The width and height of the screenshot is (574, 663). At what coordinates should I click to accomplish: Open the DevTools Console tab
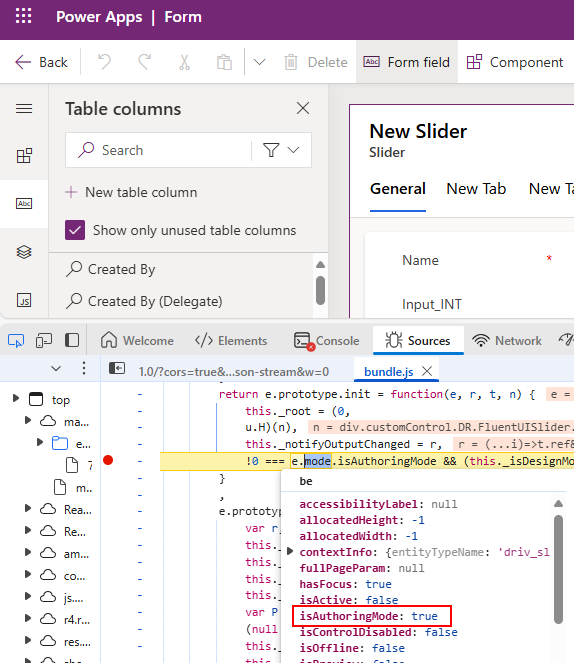(327, 340)
